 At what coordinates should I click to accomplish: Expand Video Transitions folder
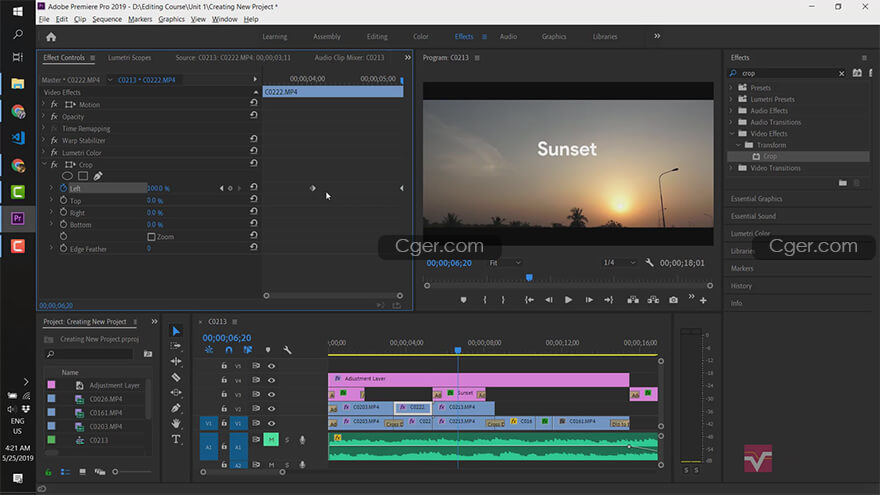(x=731, y=168)
